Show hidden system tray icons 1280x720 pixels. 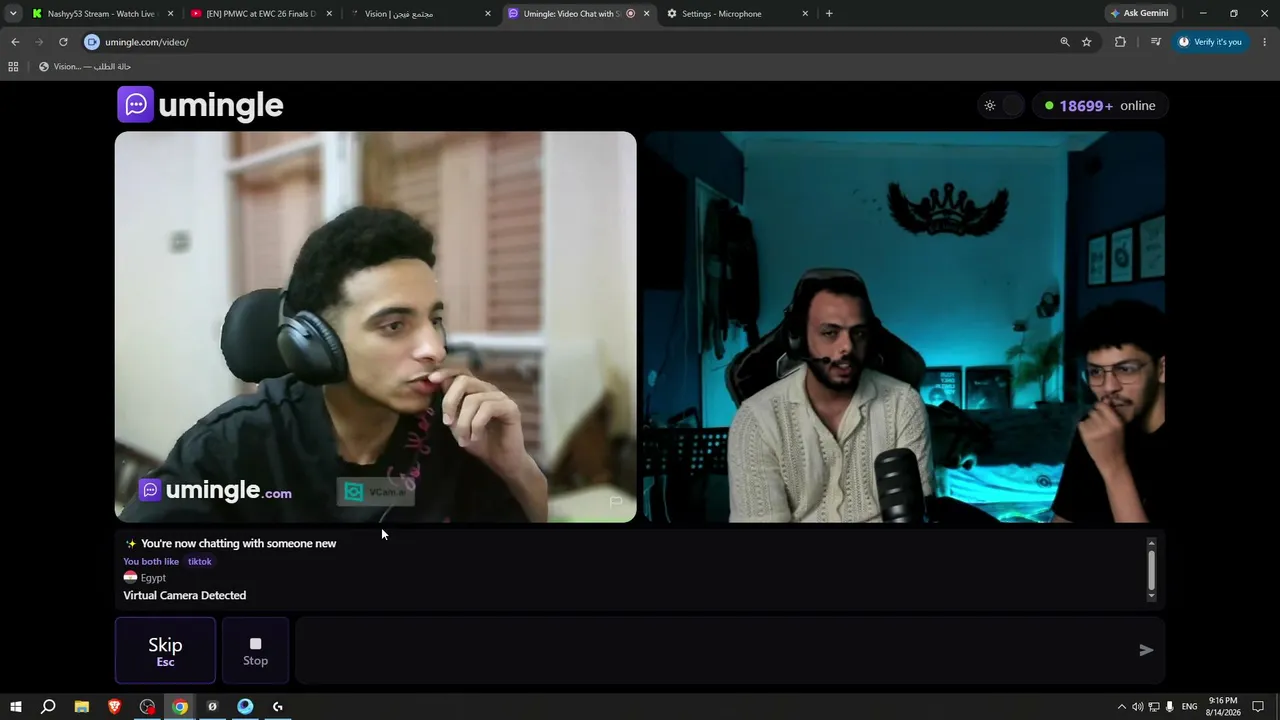[x=1121, y=707]
